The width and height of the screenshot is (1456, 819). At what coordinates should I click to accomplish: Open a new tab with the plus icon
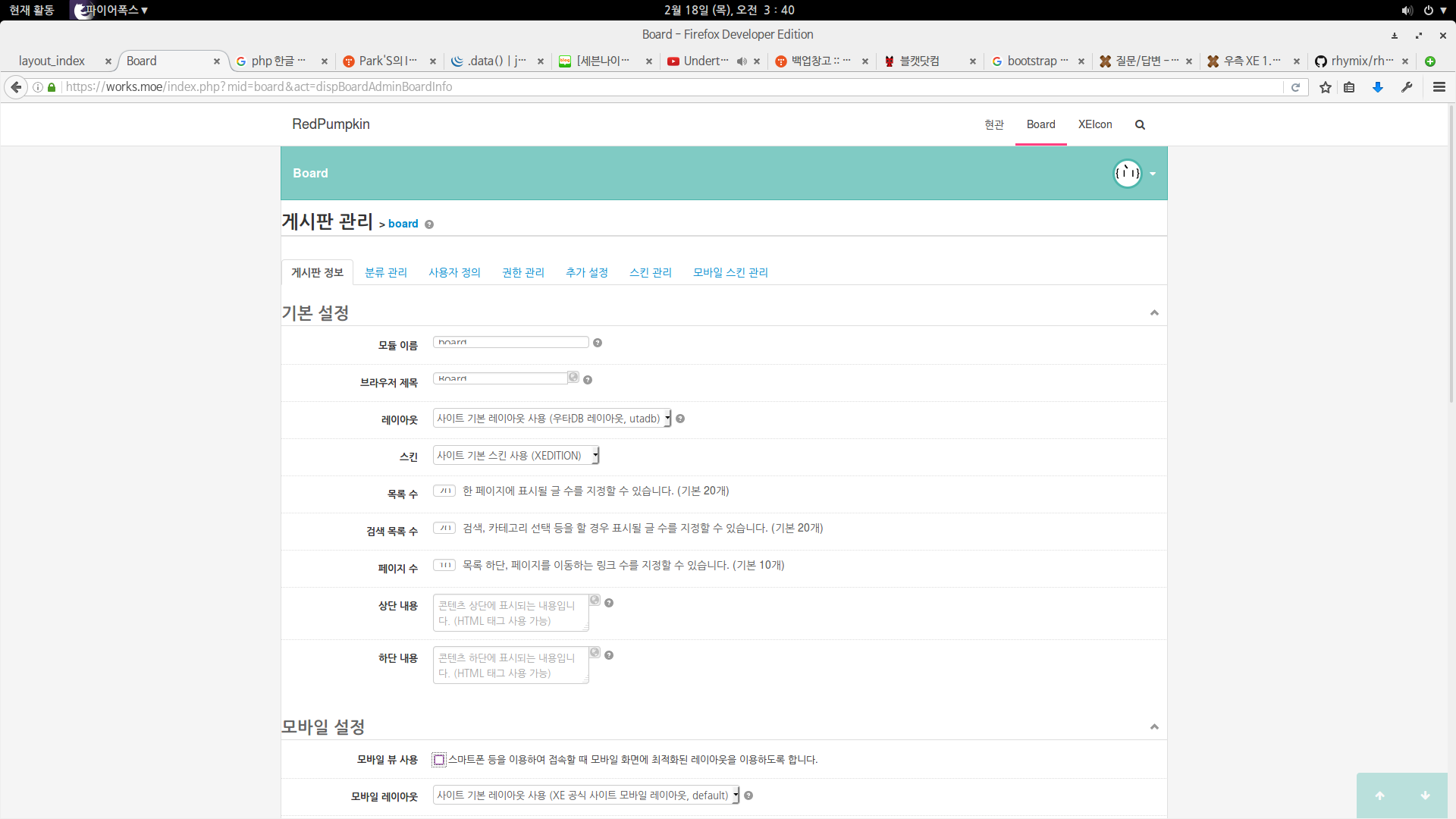coord(1429,61)
